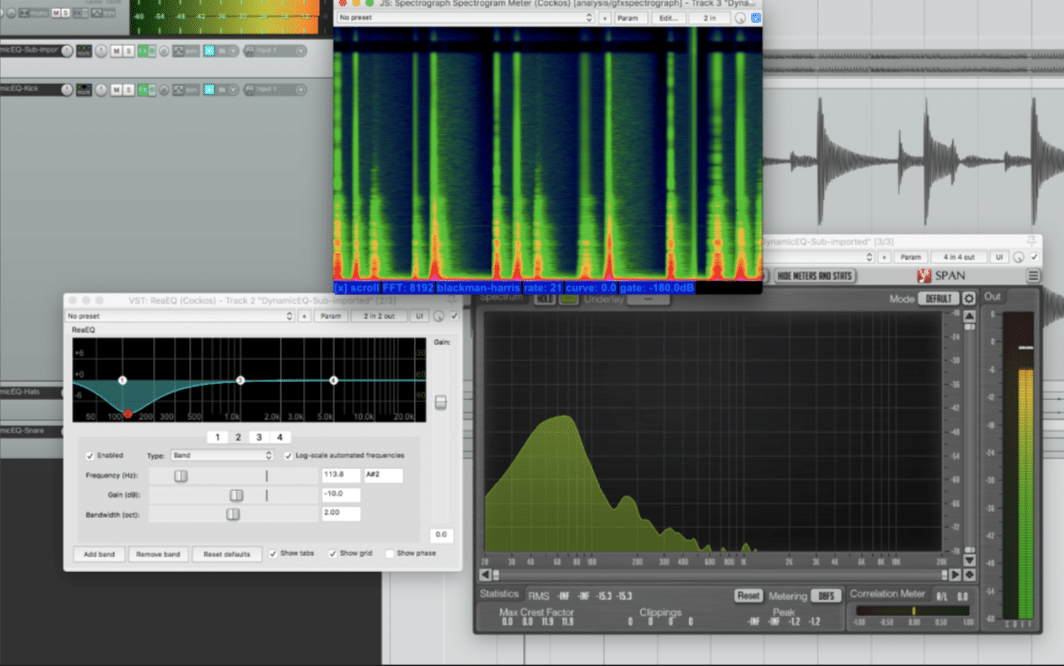Open Input 1 dropdown on DynamicEQ-Kick track

tap(275, 90)
